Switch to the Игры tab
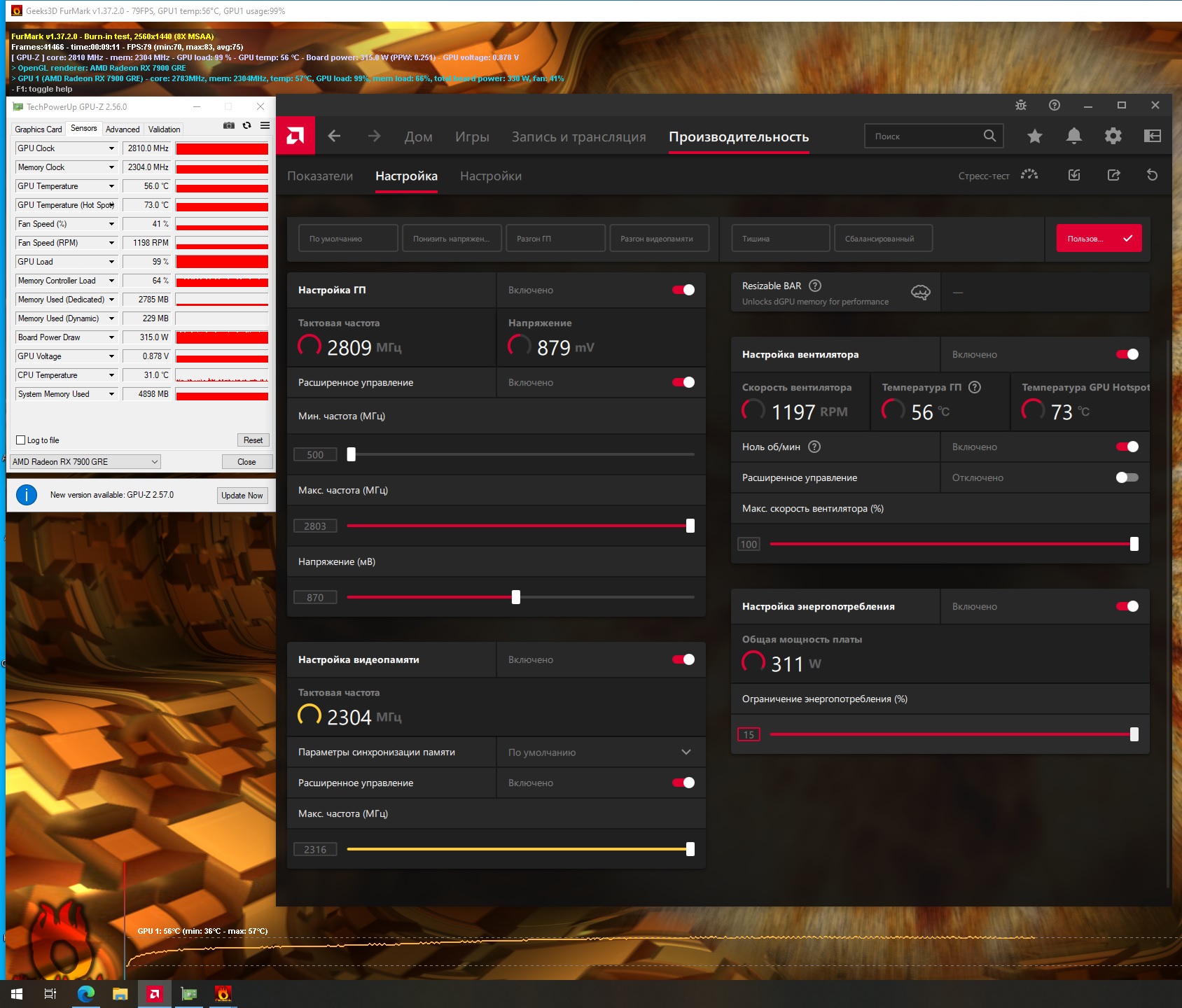The image size is (1182, 1008). (x=472, y=136)
